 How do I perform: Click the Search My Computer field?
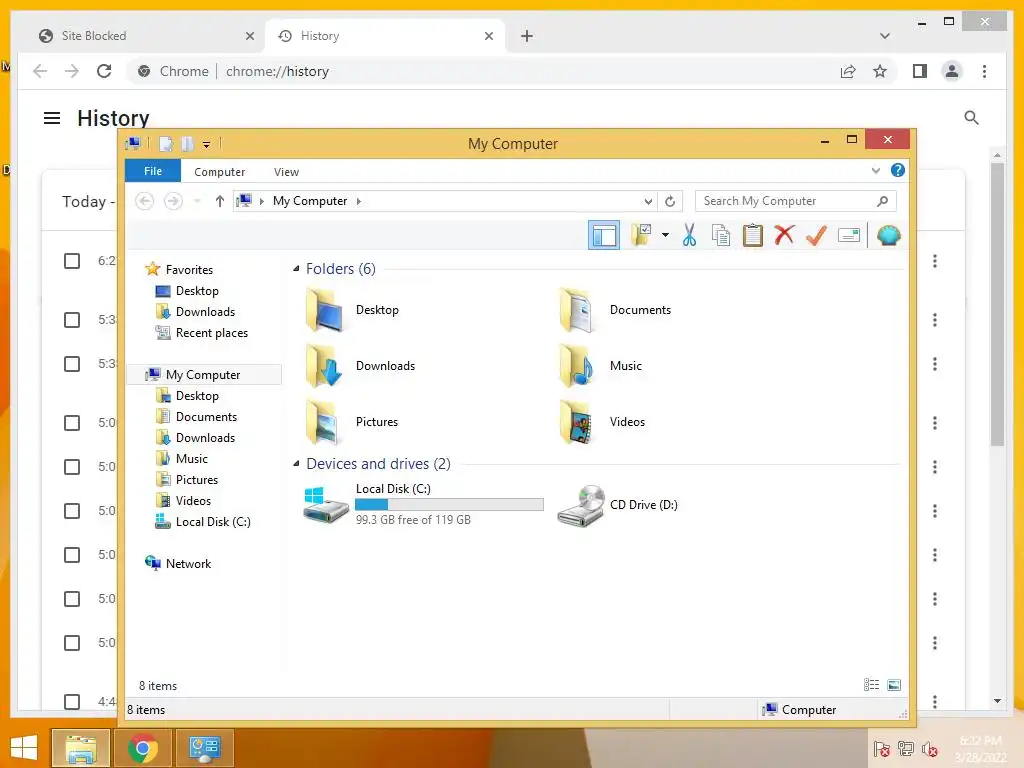[795, 201]
